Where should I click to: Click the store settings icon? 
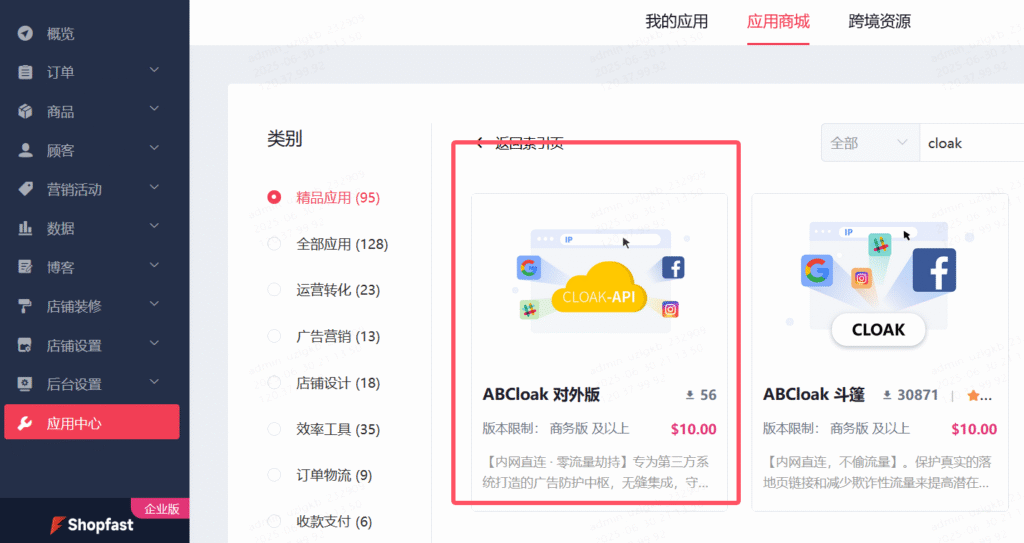[25, 345]
